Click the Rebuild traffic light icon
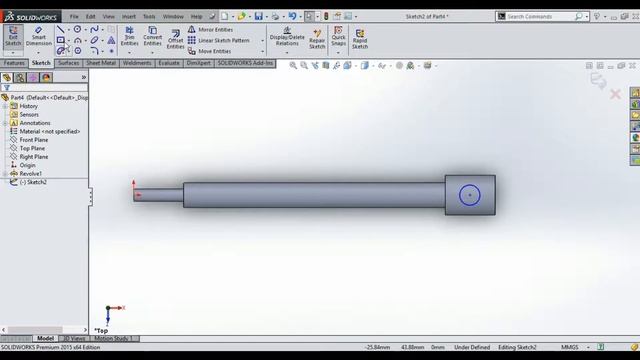 (x=326, y=16)
